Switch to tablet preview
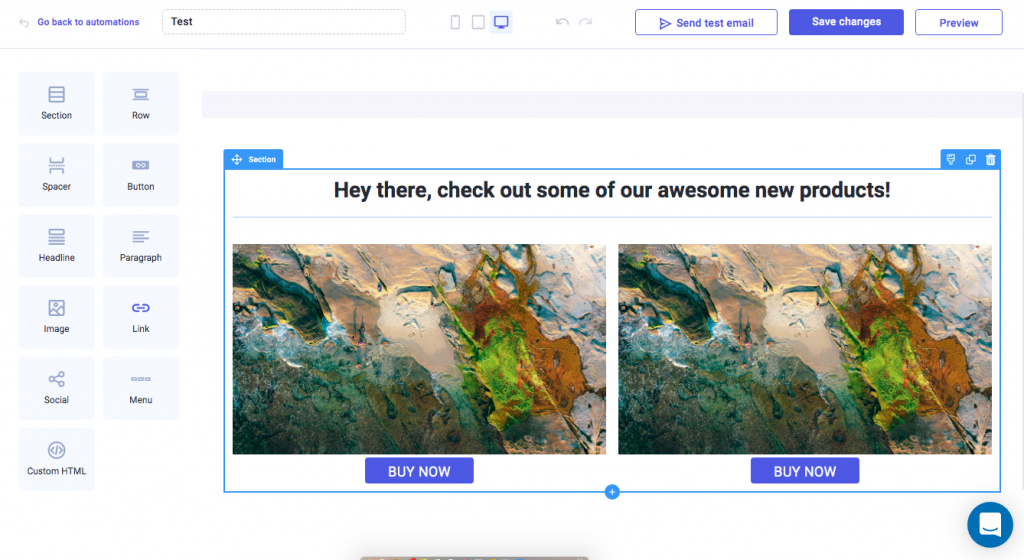The width and height of the screenshot is (1024, 560). 478,22
